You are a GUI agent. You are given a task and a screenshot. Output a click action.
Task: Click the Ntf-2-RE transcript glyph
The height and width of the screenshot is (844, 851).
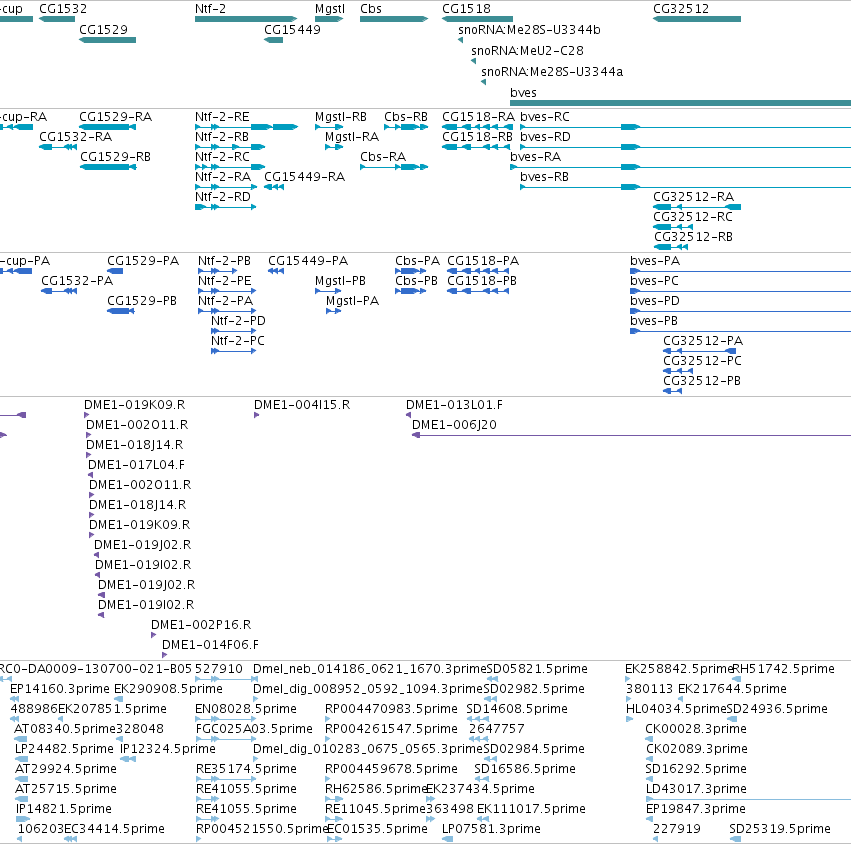pos(246,127)
